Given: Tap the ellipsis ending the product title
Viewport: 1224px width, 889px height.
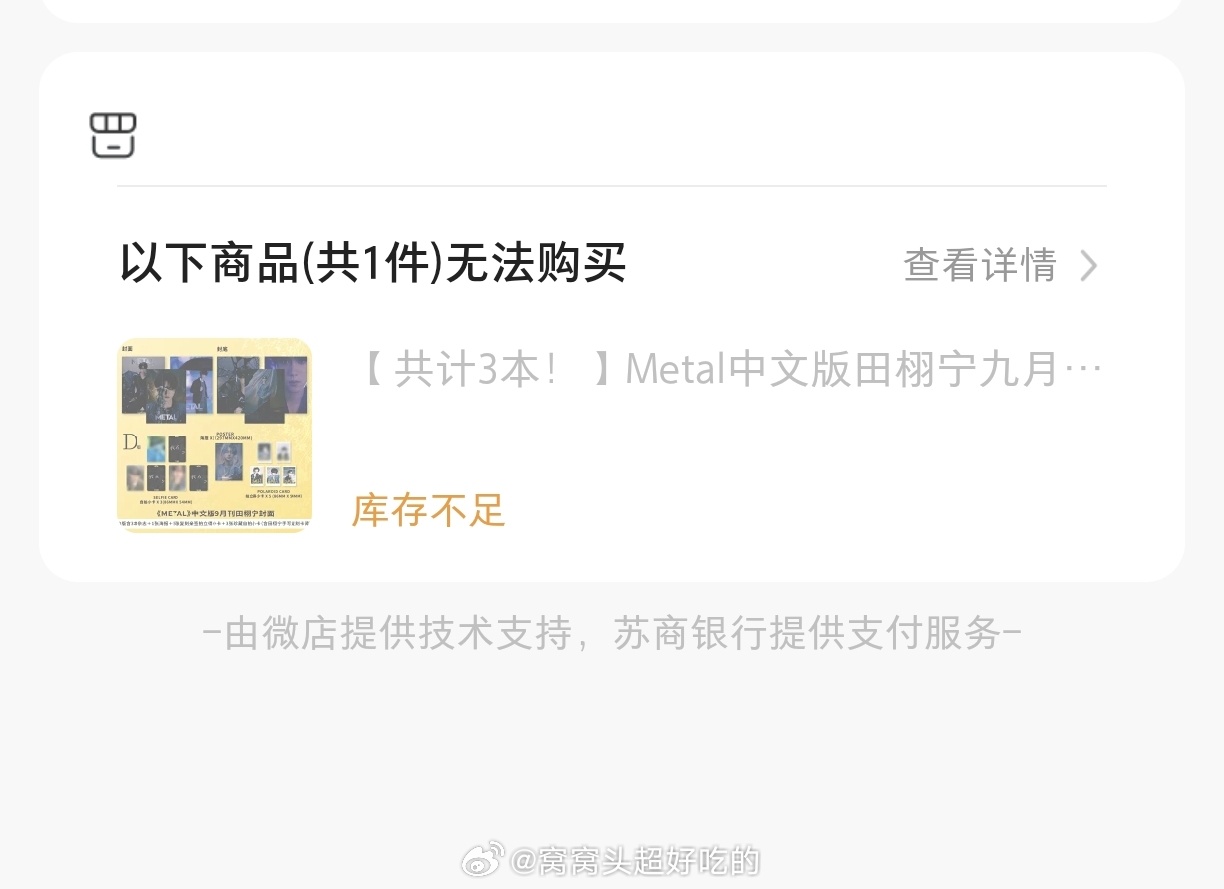Looking at the screenshot, I should (x=1083, y=371).
